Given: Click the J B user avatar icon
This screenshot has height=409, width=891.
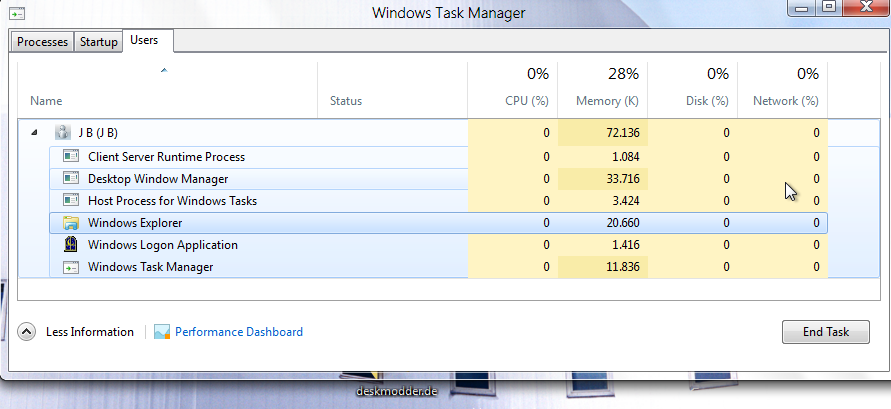Looking at the screenshot, I should [x=62, y=133].
